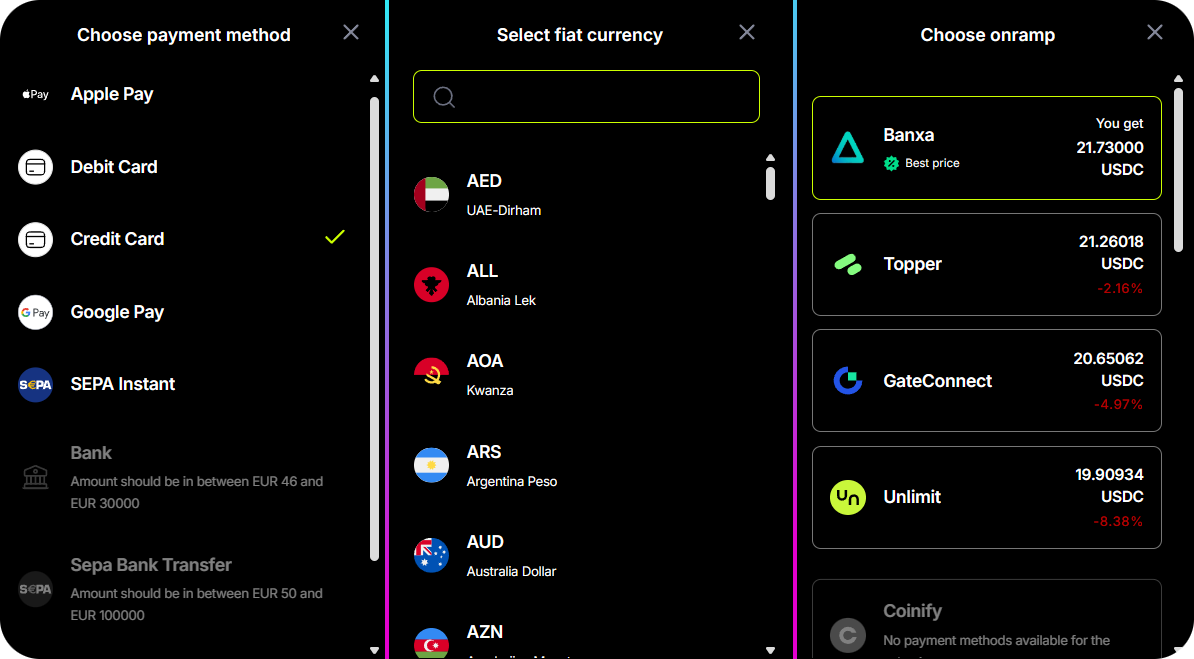The image size is (1194, 659).
Task: Pick Kwanza (AOA) from currency list
Action: pos(490,374)
